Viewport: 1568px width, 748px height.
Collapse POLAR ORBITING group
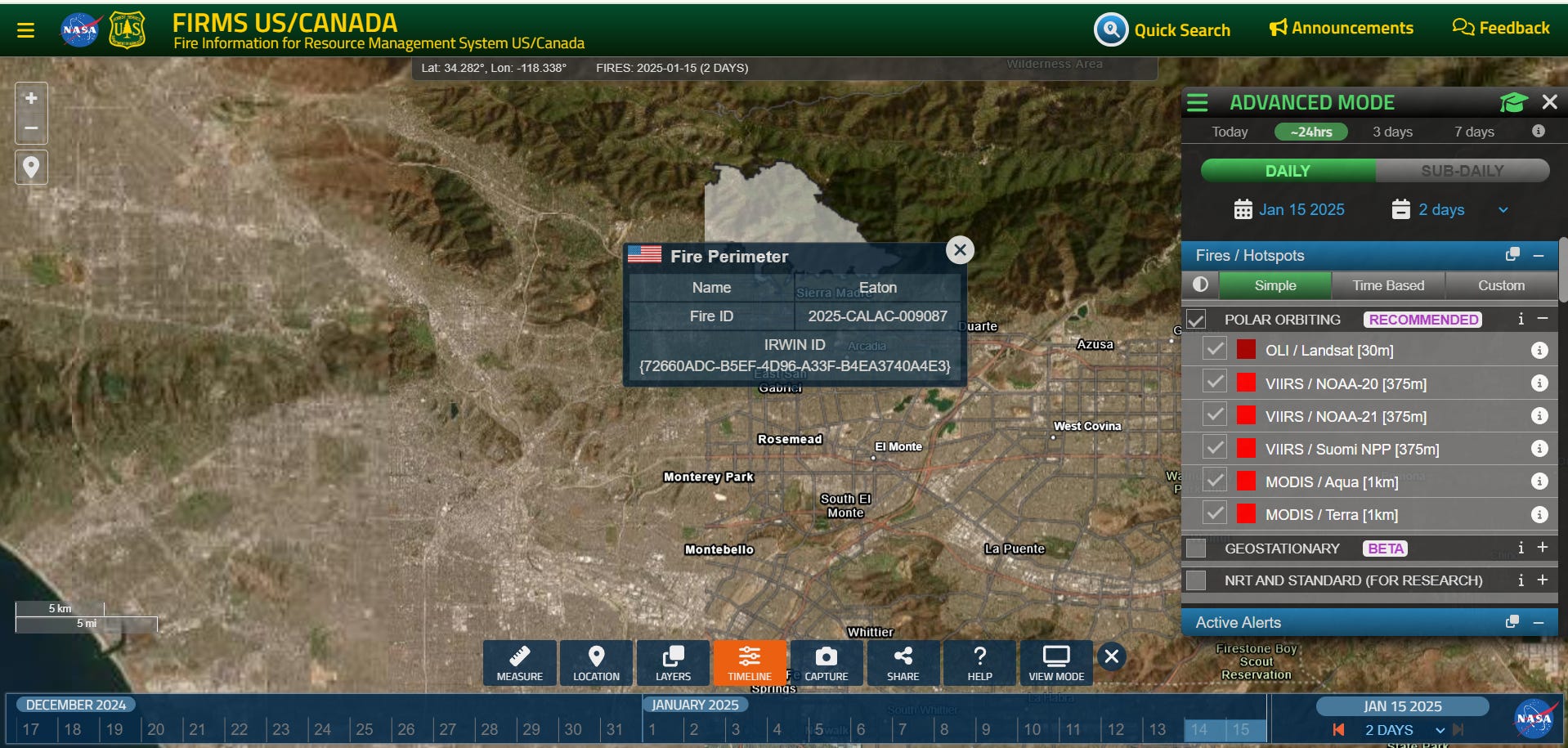click(x=1543, y=319)
